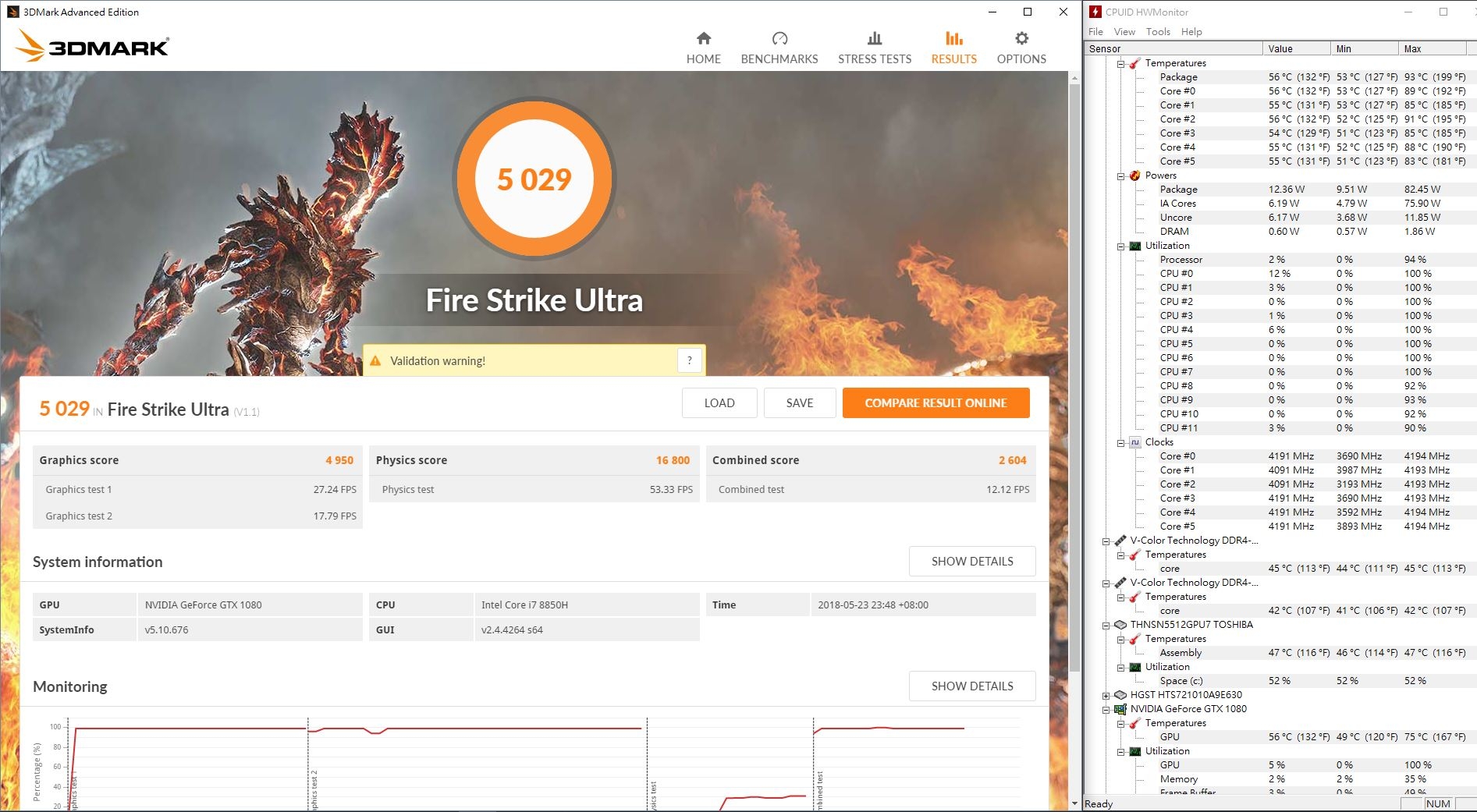The image size is (1477, 812).
Task: Click the Min column header
Action: 1364,48
